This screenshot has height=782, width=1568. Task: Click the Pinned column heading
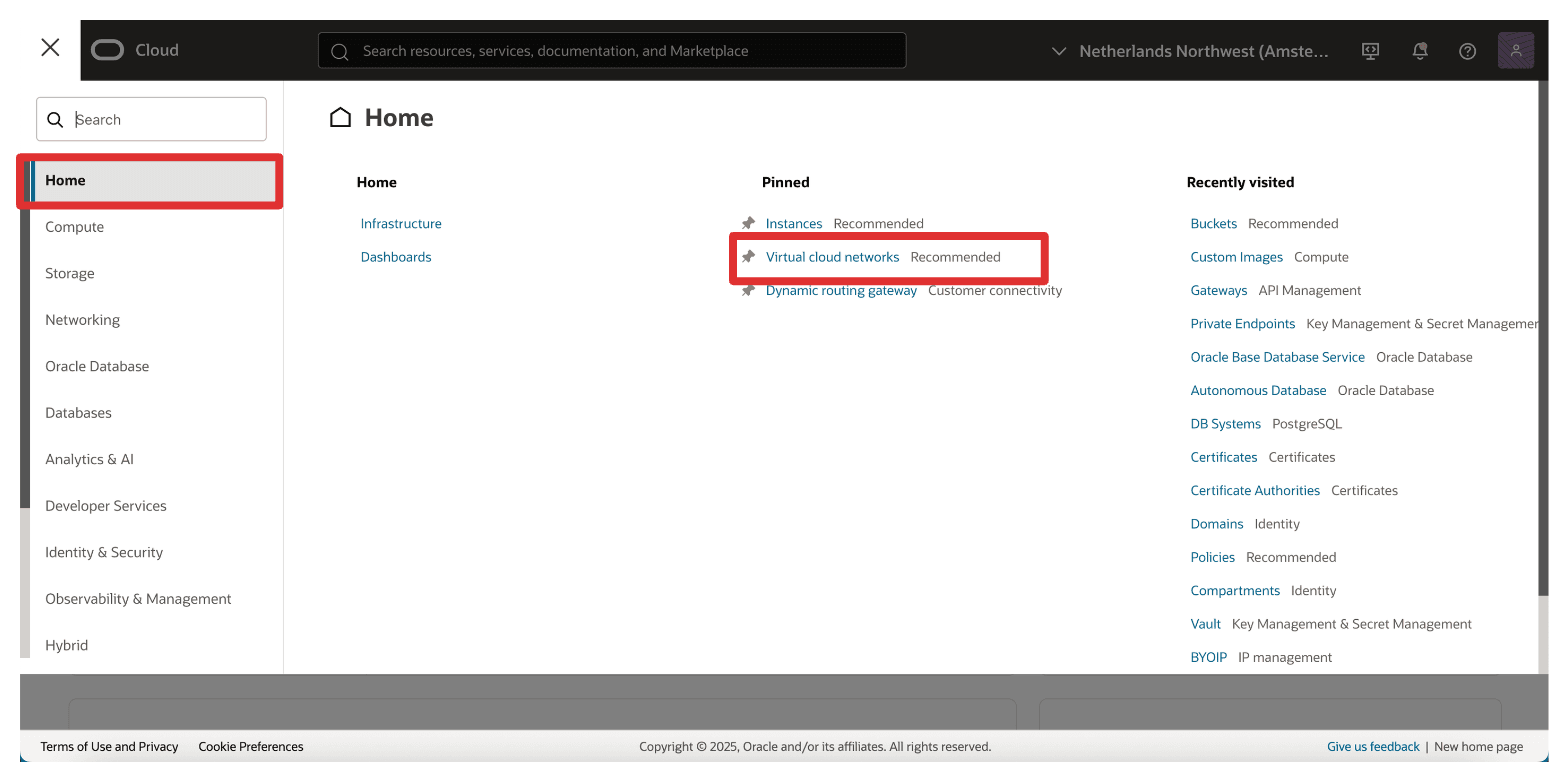coord(786,182)
